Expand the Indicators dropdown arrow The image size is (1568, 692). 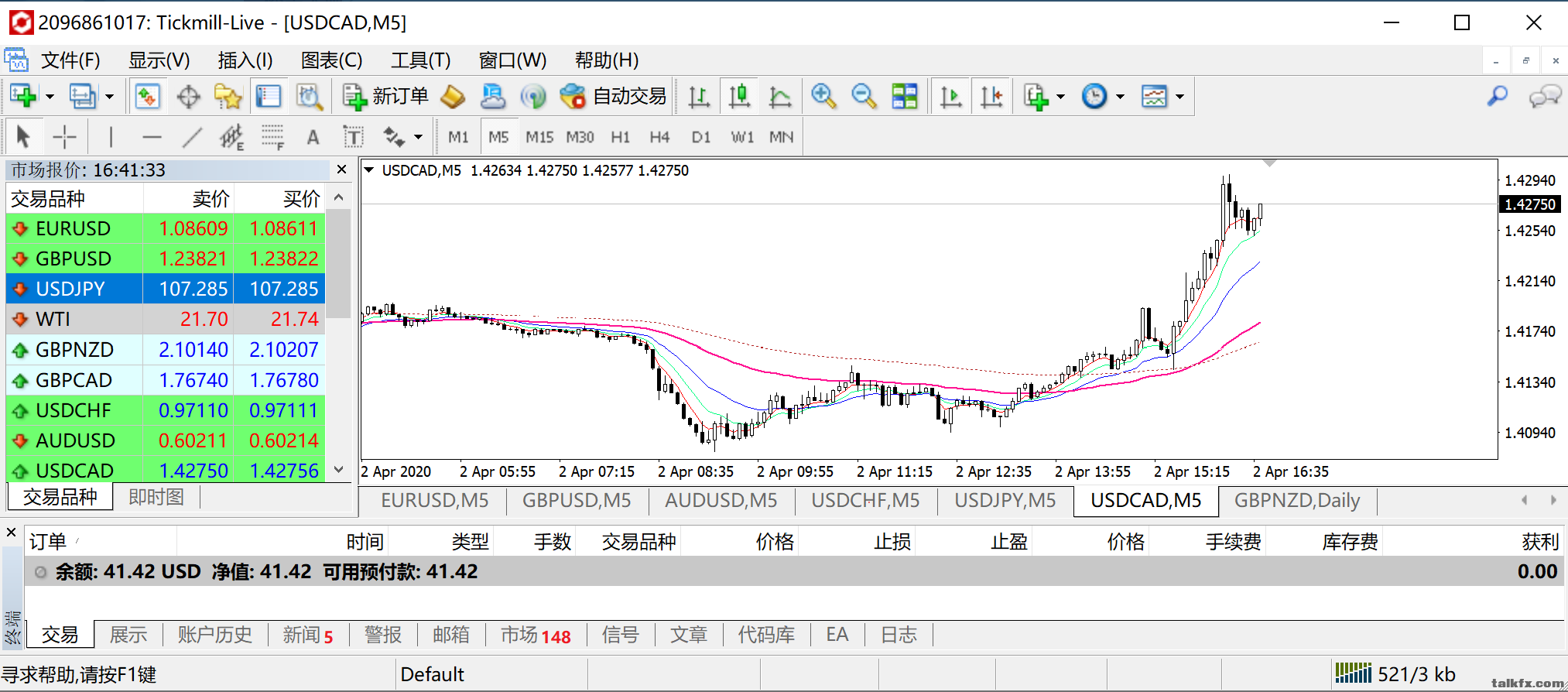point(1061,98)
